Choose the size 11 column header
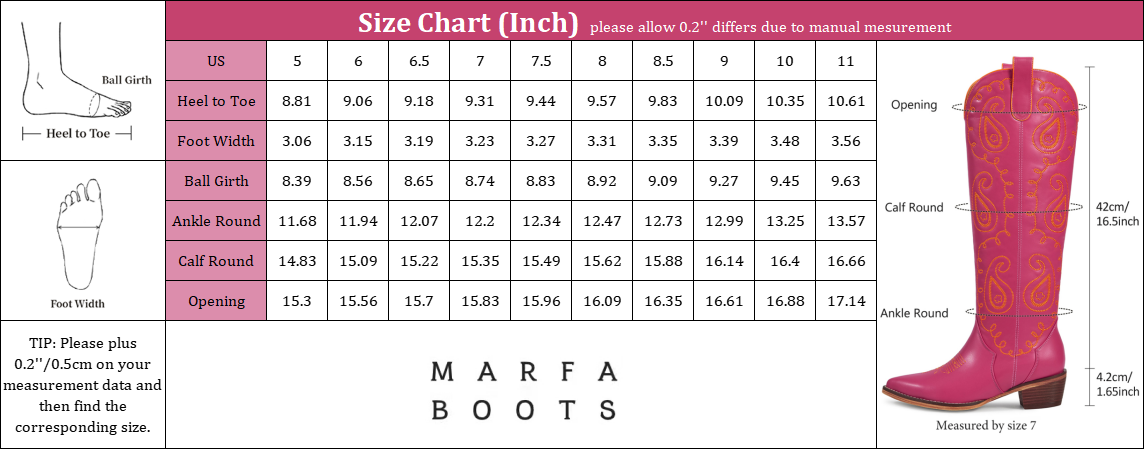 coord(846,61)
